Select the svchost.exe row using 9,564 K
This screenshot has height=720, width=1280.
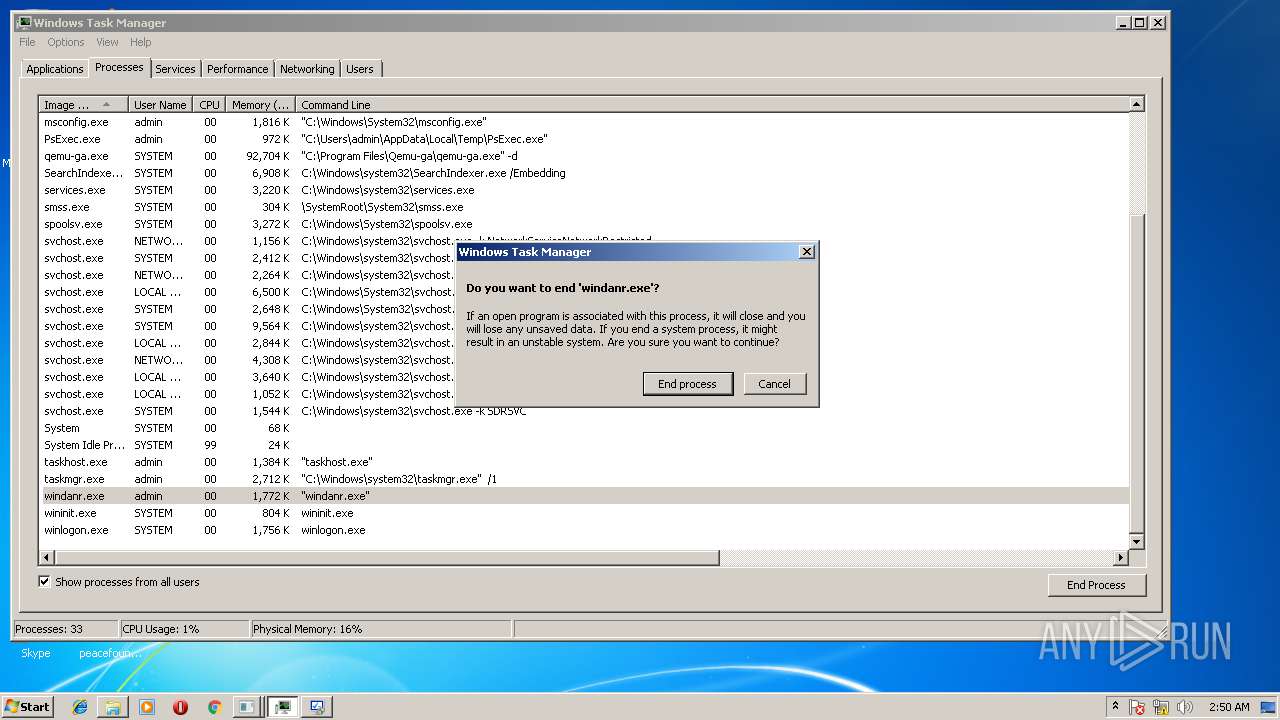coord(584,326)
